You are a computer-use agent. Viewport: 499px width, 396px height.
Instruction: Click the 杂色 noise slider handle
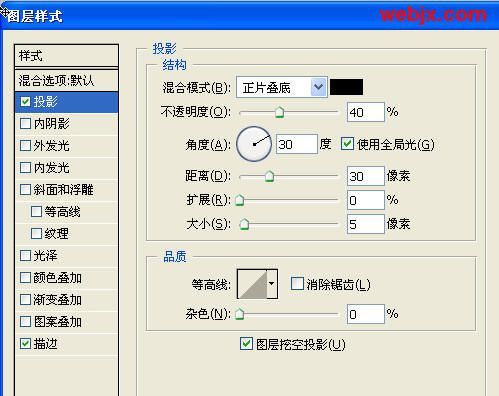pos(240,314)
